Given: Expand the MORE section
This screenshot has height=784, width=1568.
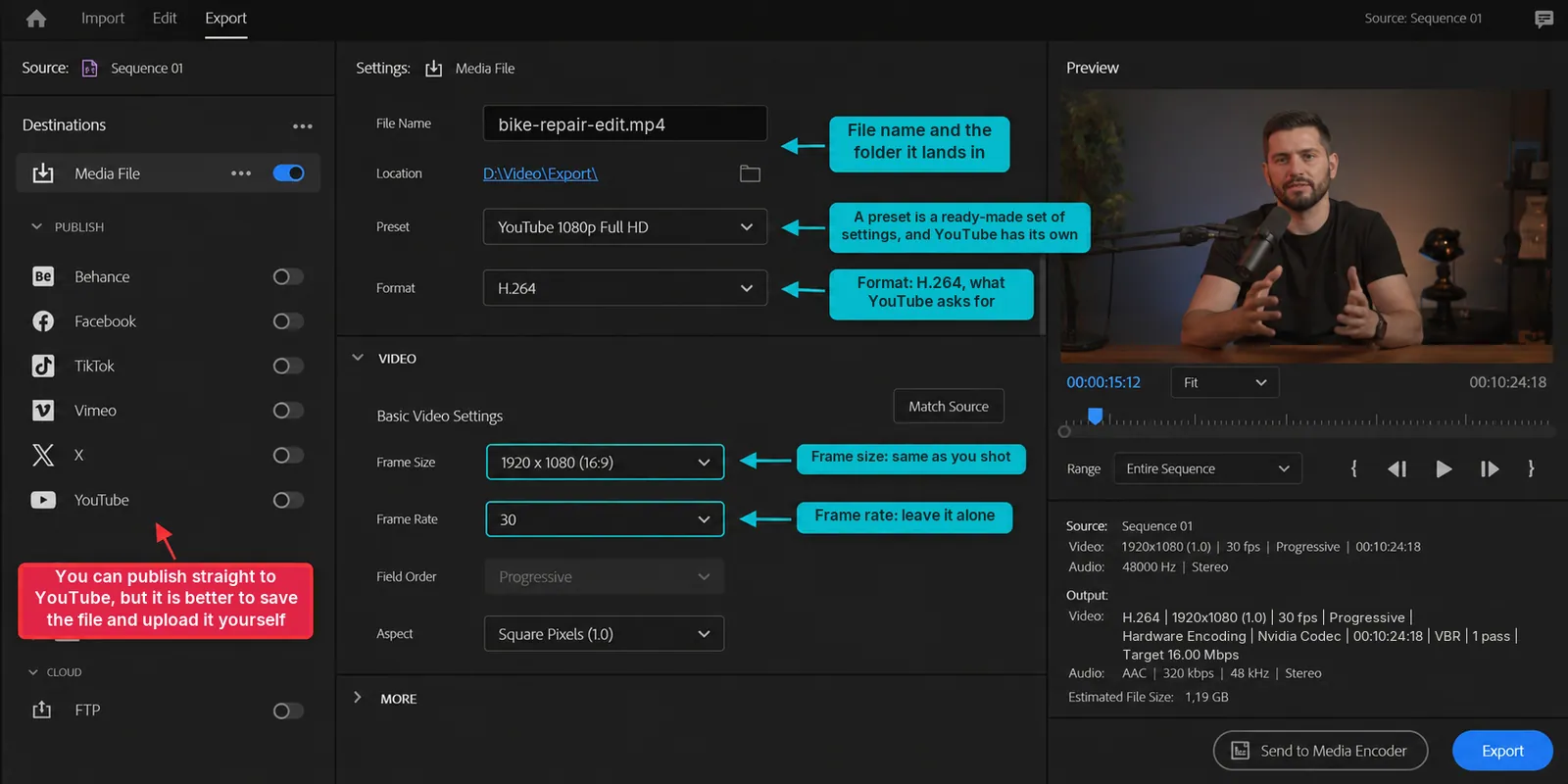Looking at the screenshot, I should [x=358, y=698].
